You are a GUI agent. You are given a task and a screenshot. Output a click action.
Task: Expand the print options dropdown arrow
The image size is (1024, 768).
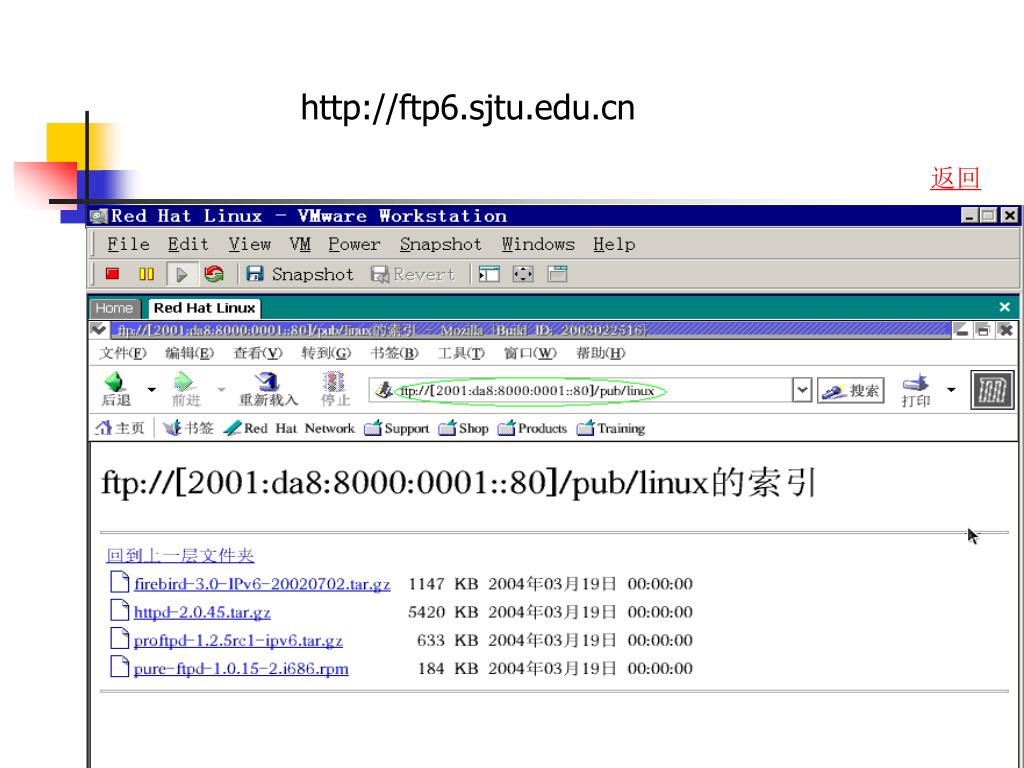(951, 390)
